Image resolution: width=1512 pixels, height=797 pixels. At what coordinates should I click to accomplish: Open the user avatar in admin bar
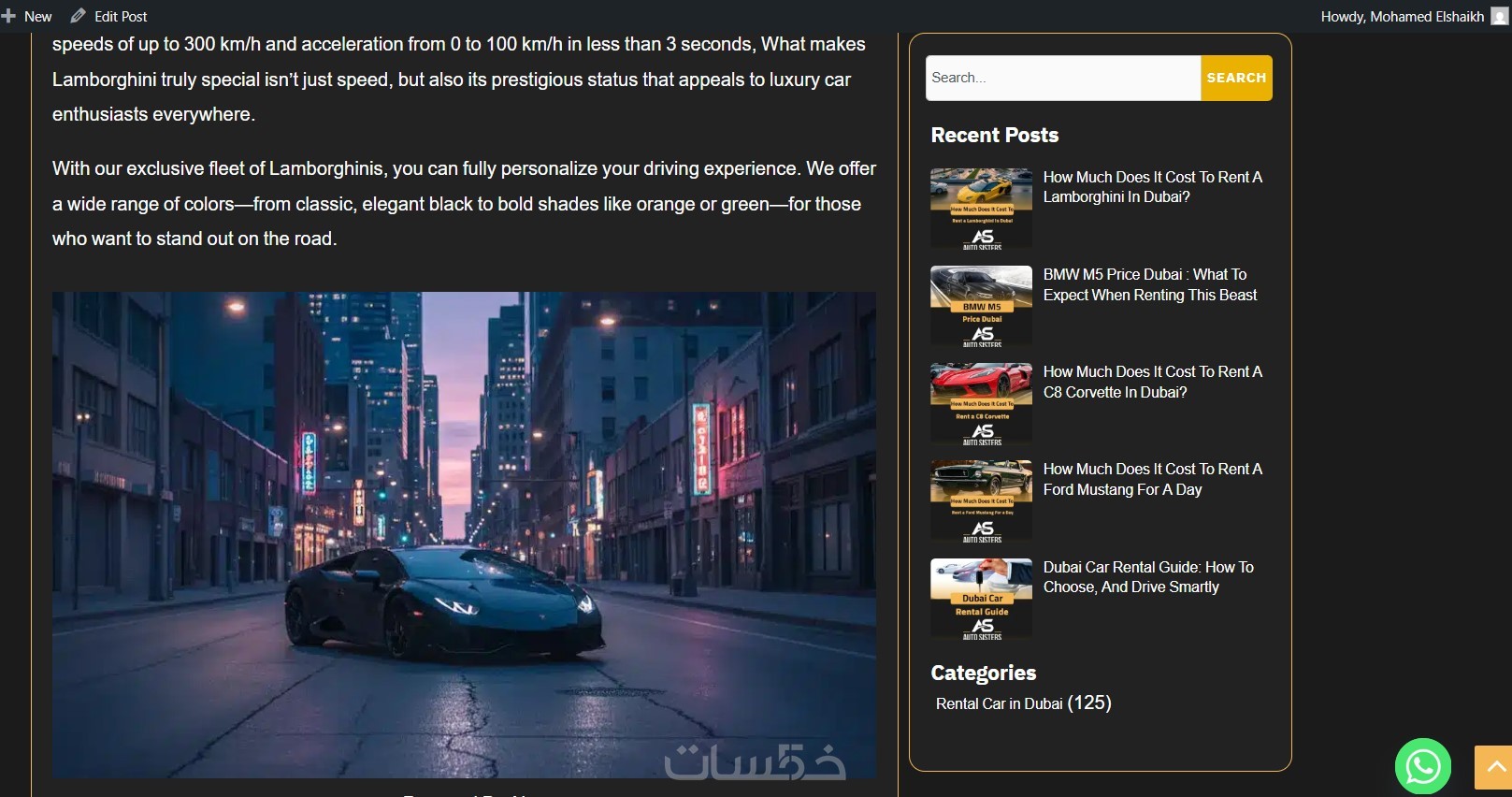1499,16
